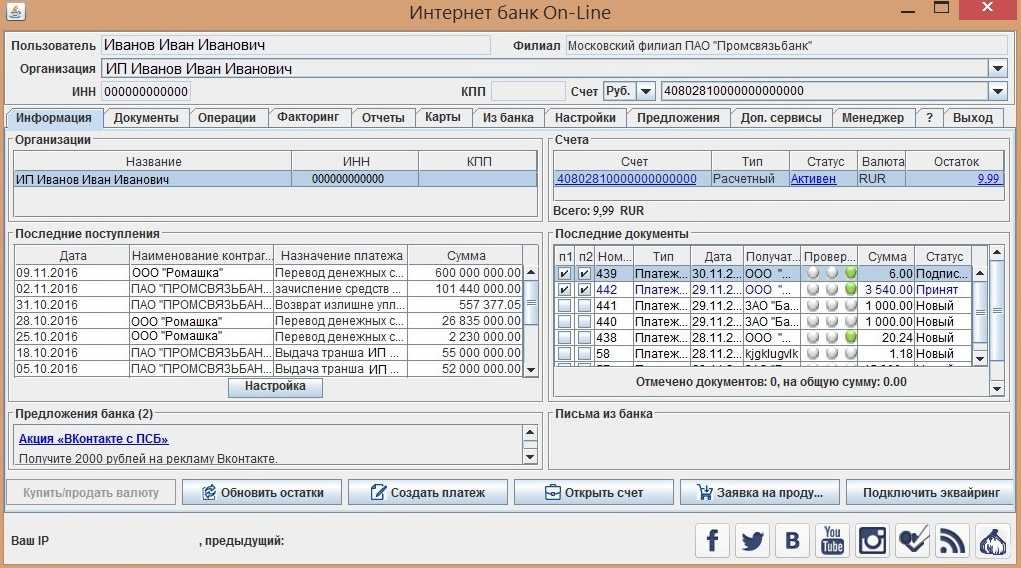Click the vertical scrollbar of Последние поступления

531,320
